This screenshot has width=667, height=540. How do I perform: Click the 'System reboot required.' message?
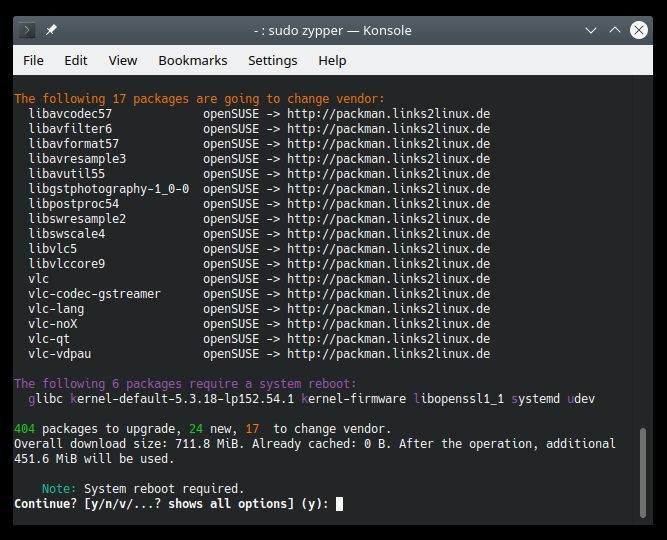(x=164, y=489)
